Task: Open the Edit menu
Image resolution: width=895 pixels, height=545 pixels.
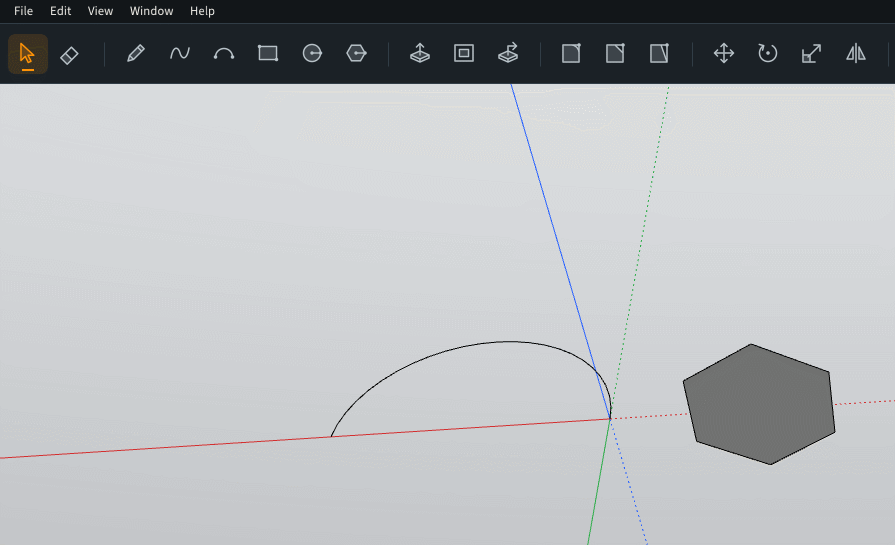Action: 61,11
